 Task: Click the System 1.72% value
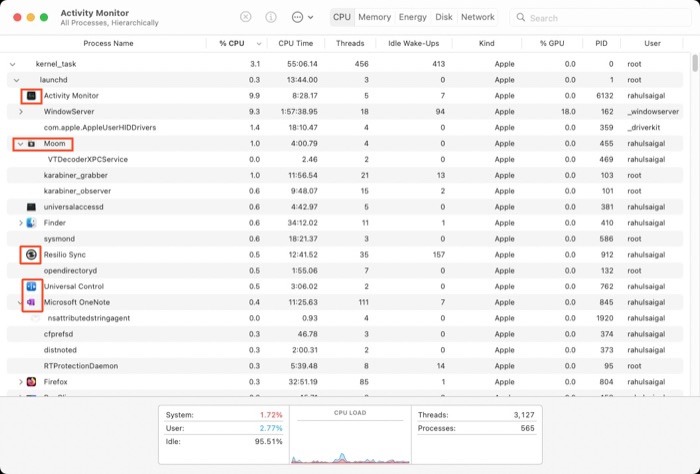pos(271,415)
